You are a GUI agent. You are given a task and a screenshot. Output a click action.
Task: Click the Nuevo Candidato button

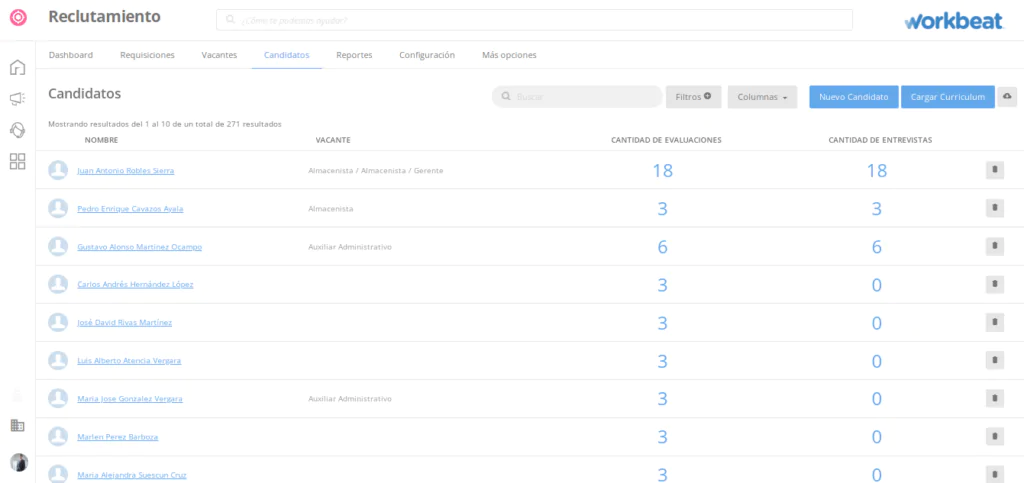(x=853, y=97)
